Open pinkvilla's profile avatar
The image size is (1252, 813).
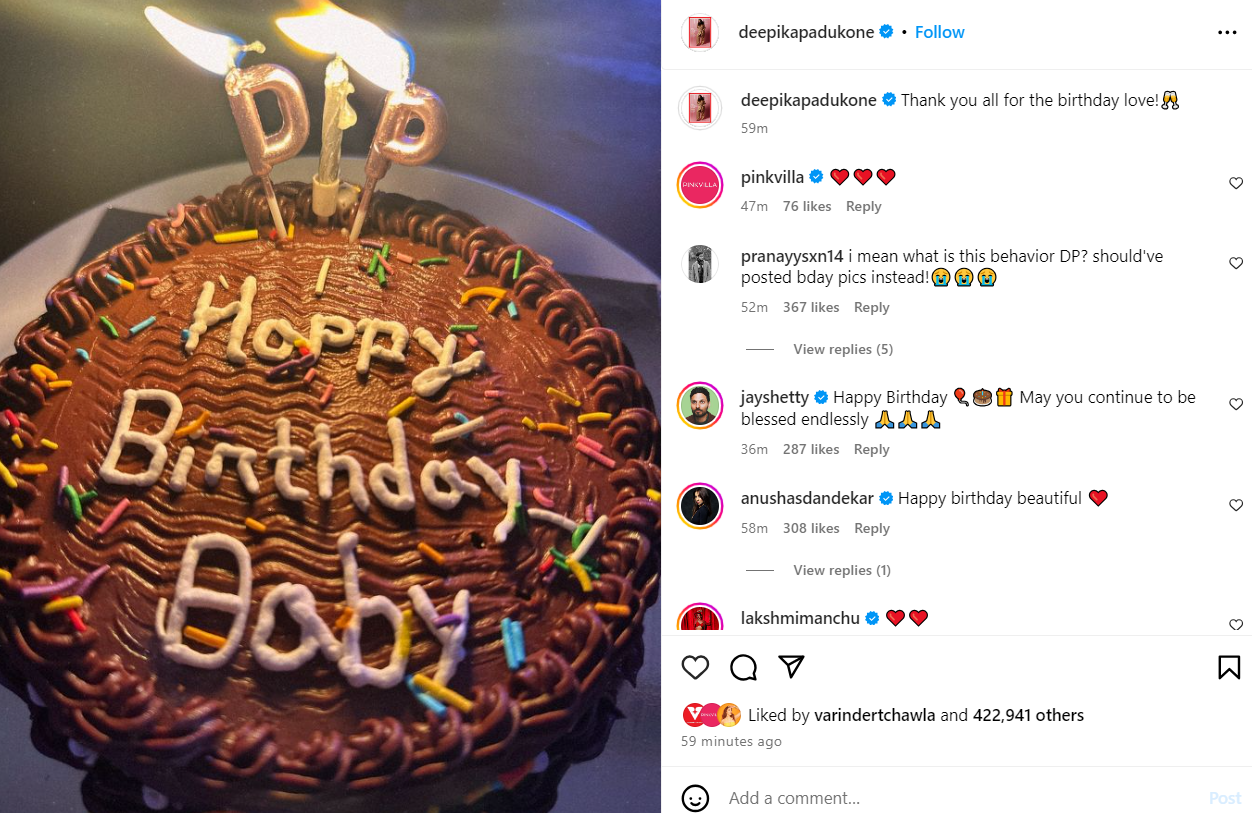point(701,184)
